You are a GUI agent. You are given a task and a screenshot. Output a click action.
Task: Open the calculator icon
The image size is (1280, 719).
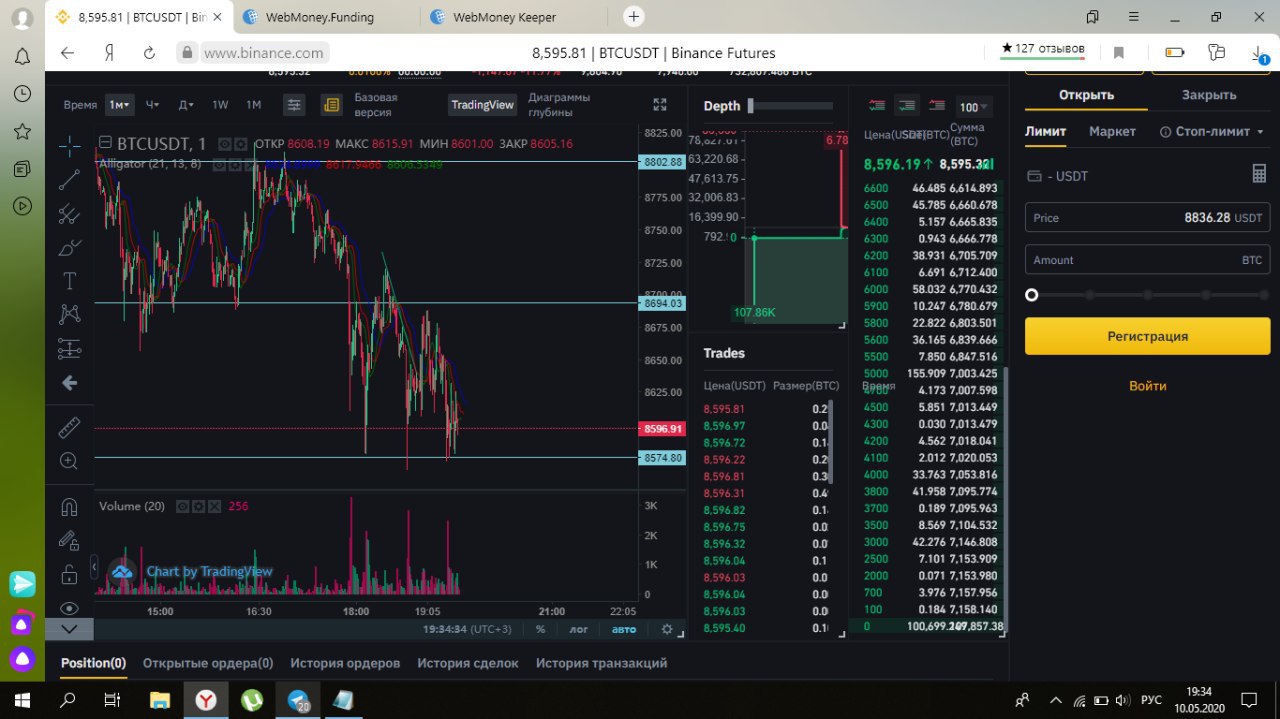[x=1259, y=174]
